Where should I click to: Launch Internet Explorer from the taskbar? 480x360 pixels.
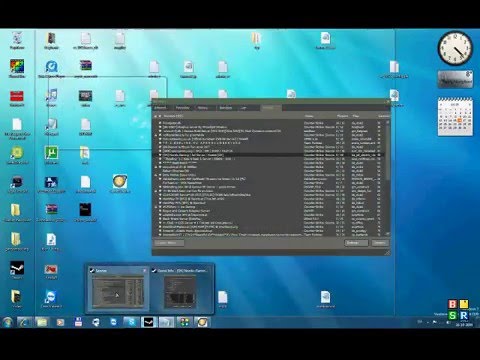tap(24, 322)
